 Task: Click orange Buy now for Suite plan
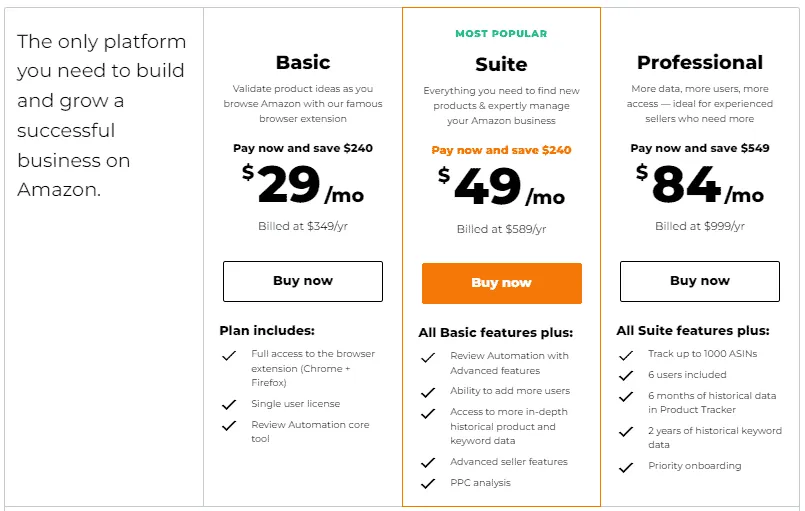pos(502,283)
